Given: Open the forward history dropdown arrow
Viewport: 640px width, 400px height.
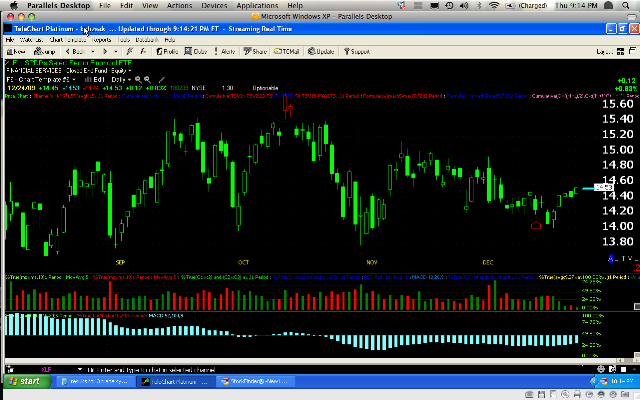Looking at the screenshot, I should (116, 51).
